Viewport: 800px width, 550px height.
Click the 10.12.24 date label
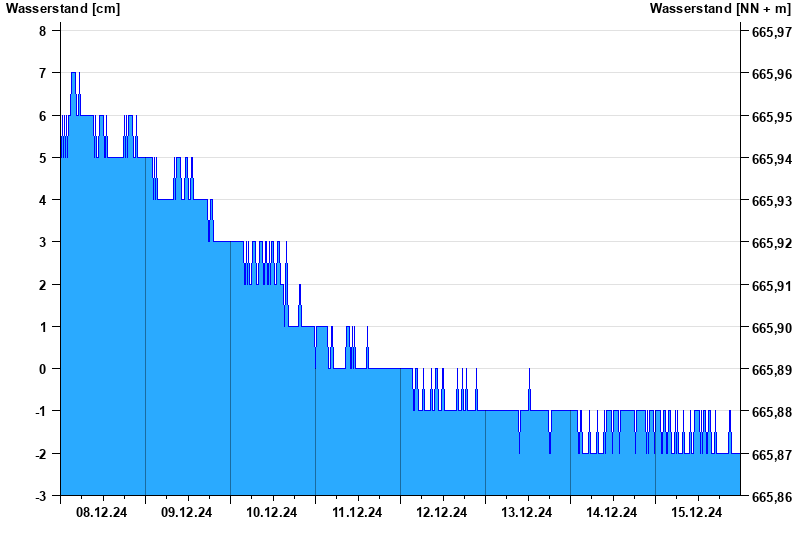[272, 513]
